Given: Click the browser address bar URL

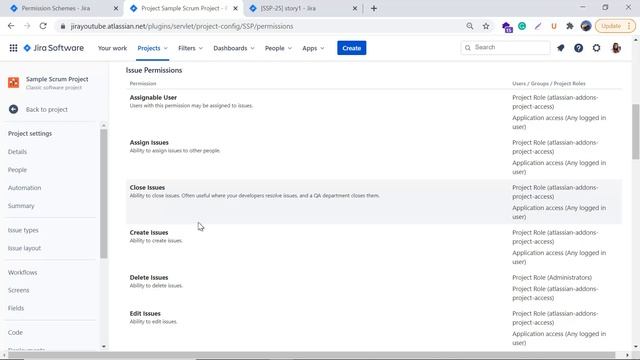Looking at the screenshot, I should coord(182,26).
